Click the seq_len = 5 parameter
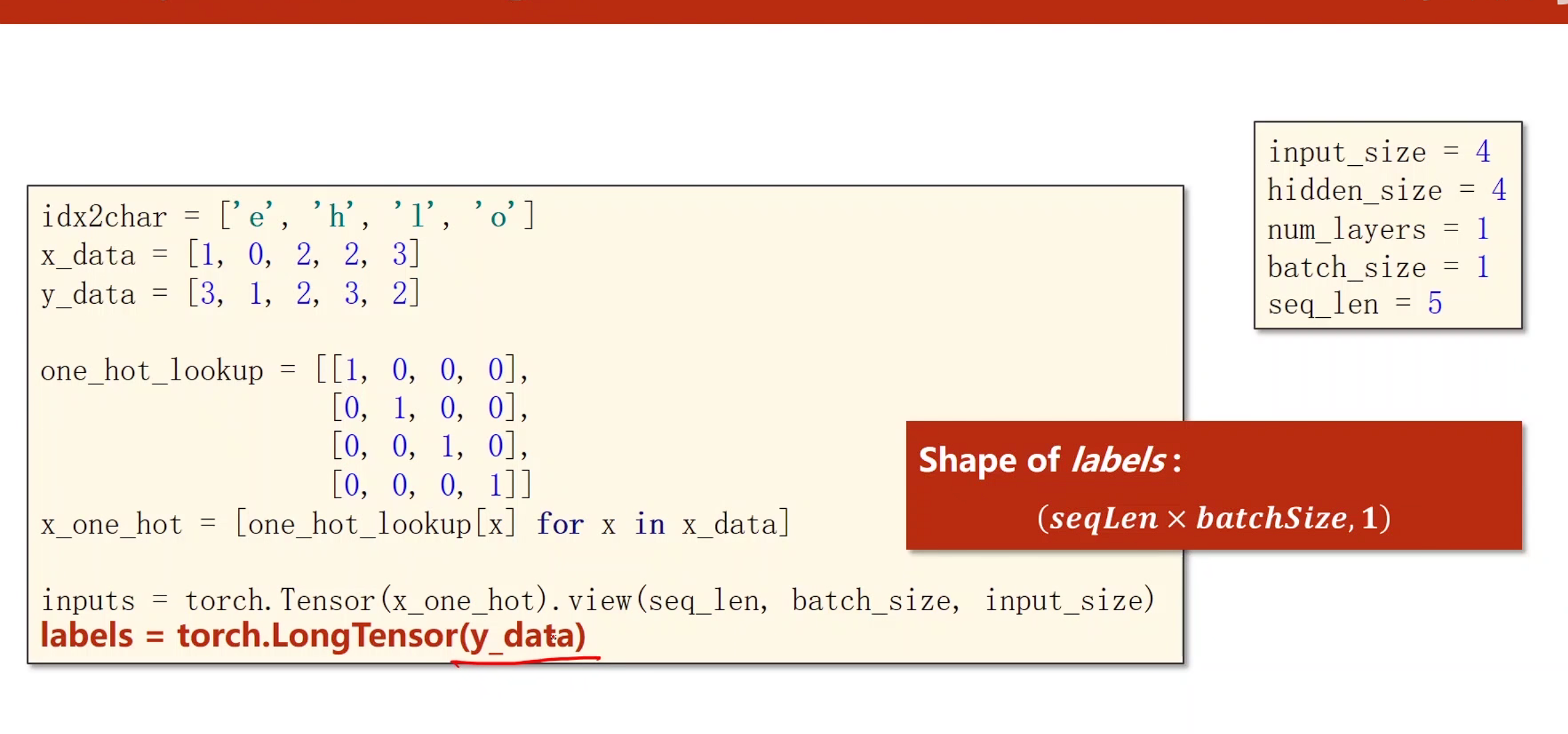The image size is (1568, 734). click(x=1355, y=304)
